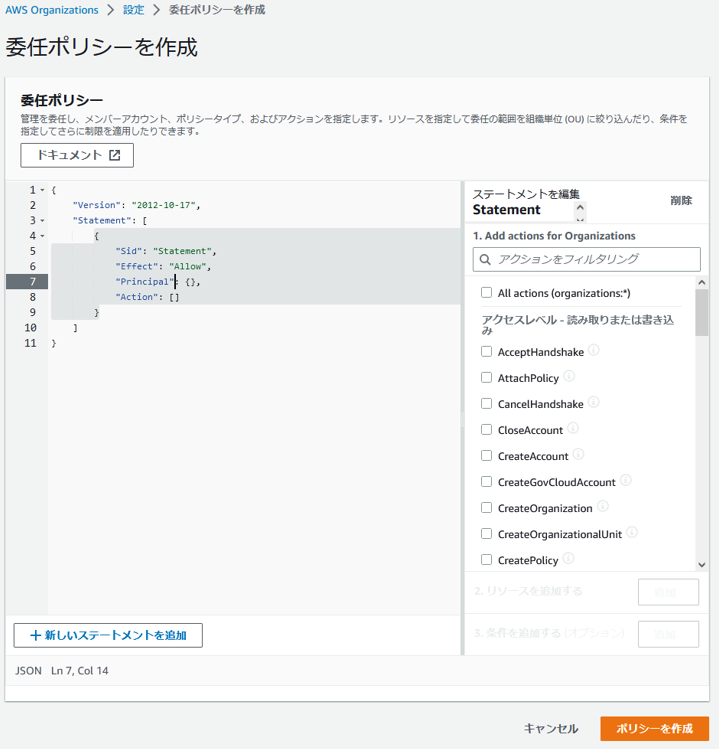The width and height of the screenshot is (719, 749).
Task: Check the CreateOrganizationalUnit action
Action: [x=486, y=534]
